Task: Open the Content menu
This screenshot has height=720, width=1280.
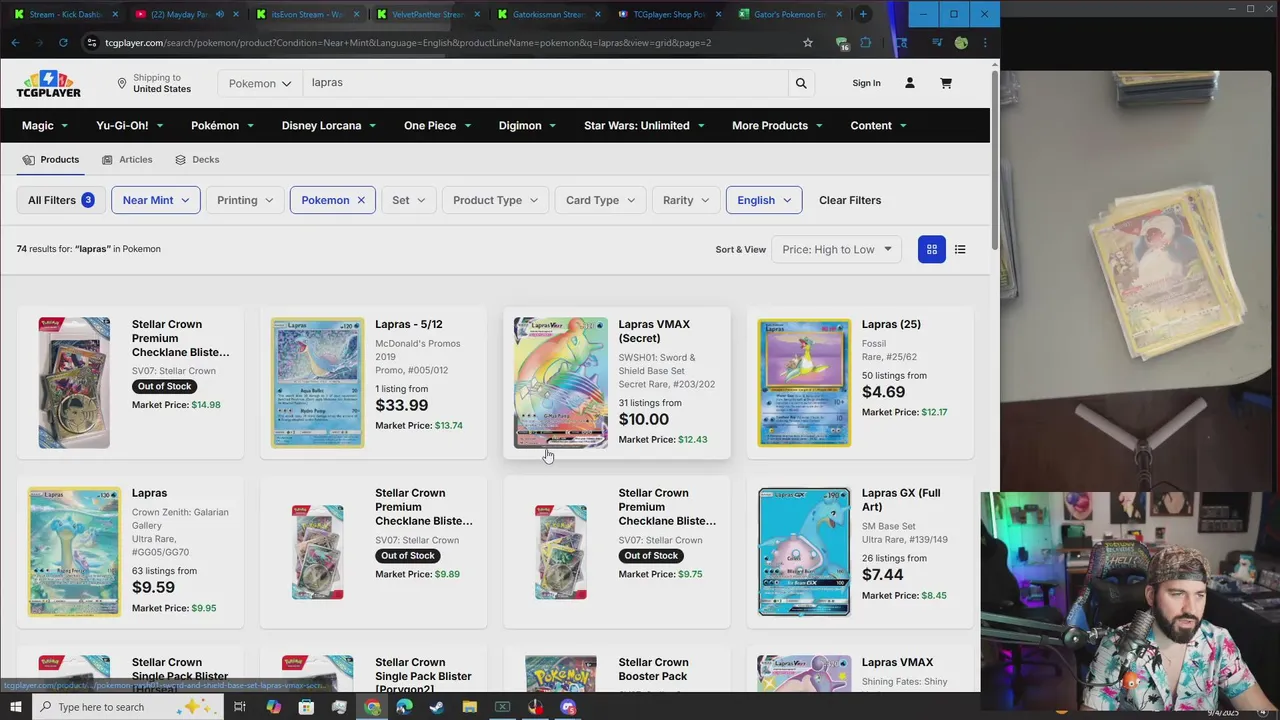Action: tap(878, 125)
